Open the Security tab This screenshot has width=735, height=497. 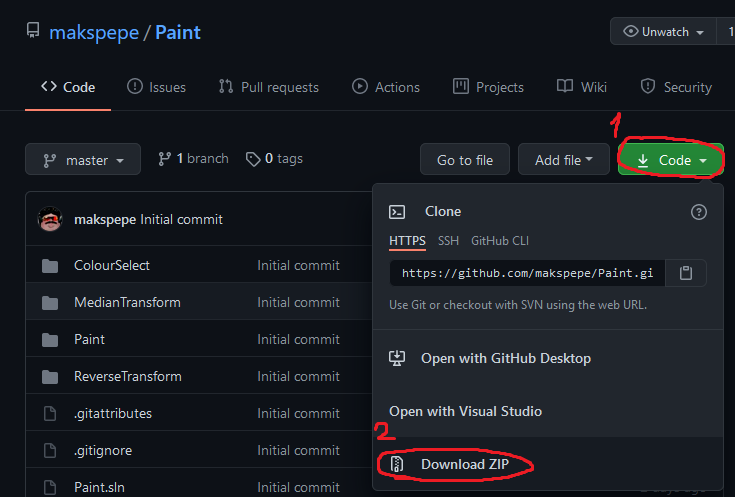tap(676, 87)
